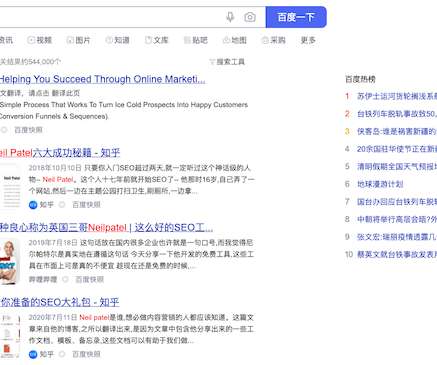Click the microphone voice search icon
Viewport: 437px width, 365px height.
click(230, 17)
